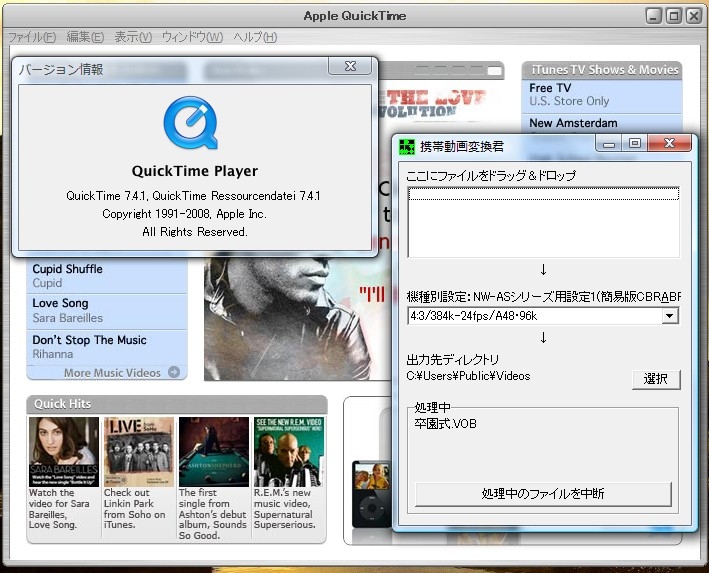Click the 機種別設定 NW-AS series label
Screen dimensions: 709x573
[543, 297]
